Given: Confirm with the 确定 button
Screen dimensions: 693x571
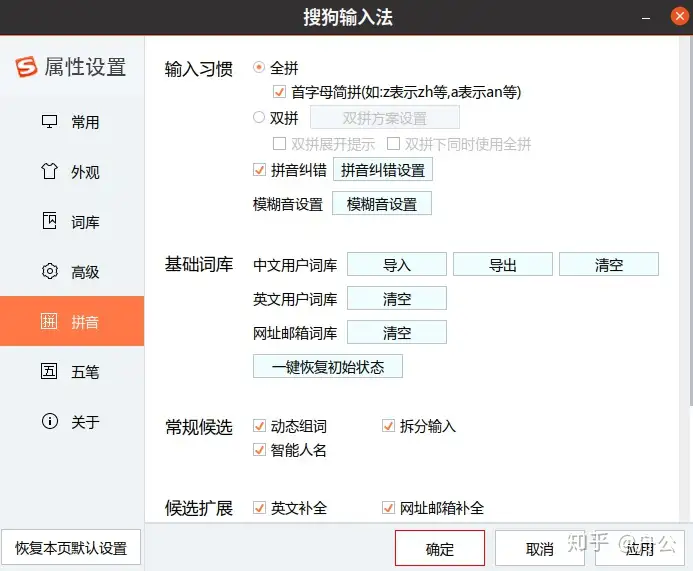Looking at the screenshot, I should (x=440, y=548).
